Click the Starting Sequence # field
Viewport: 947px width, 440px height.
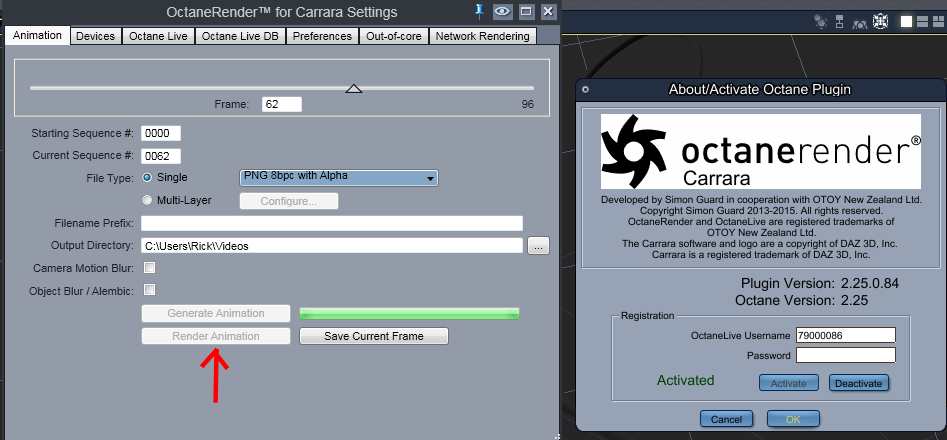coord(161,133)
